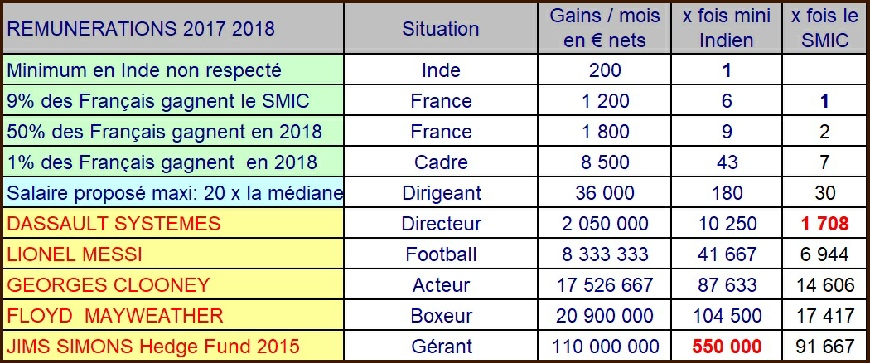This screenshot has height=363, width=870.
Task: Select the Situation column header
Action: 441,28
